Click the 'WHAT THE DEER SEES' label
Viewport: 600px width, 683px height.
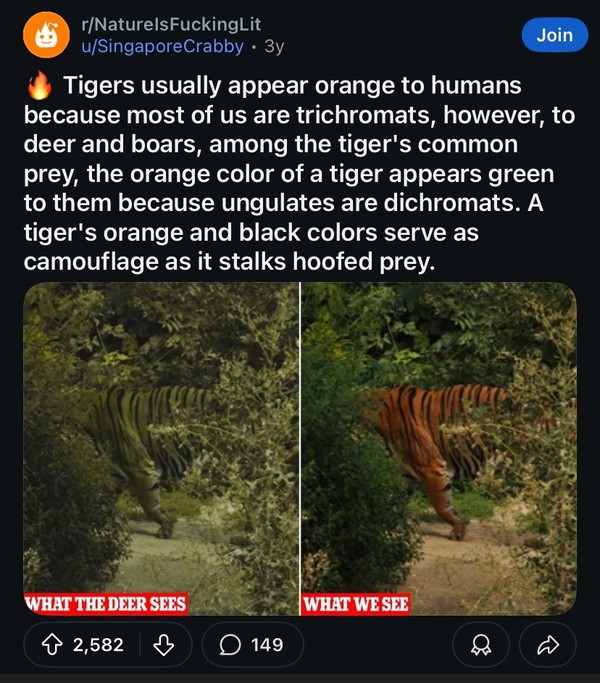tap(105, 604)
